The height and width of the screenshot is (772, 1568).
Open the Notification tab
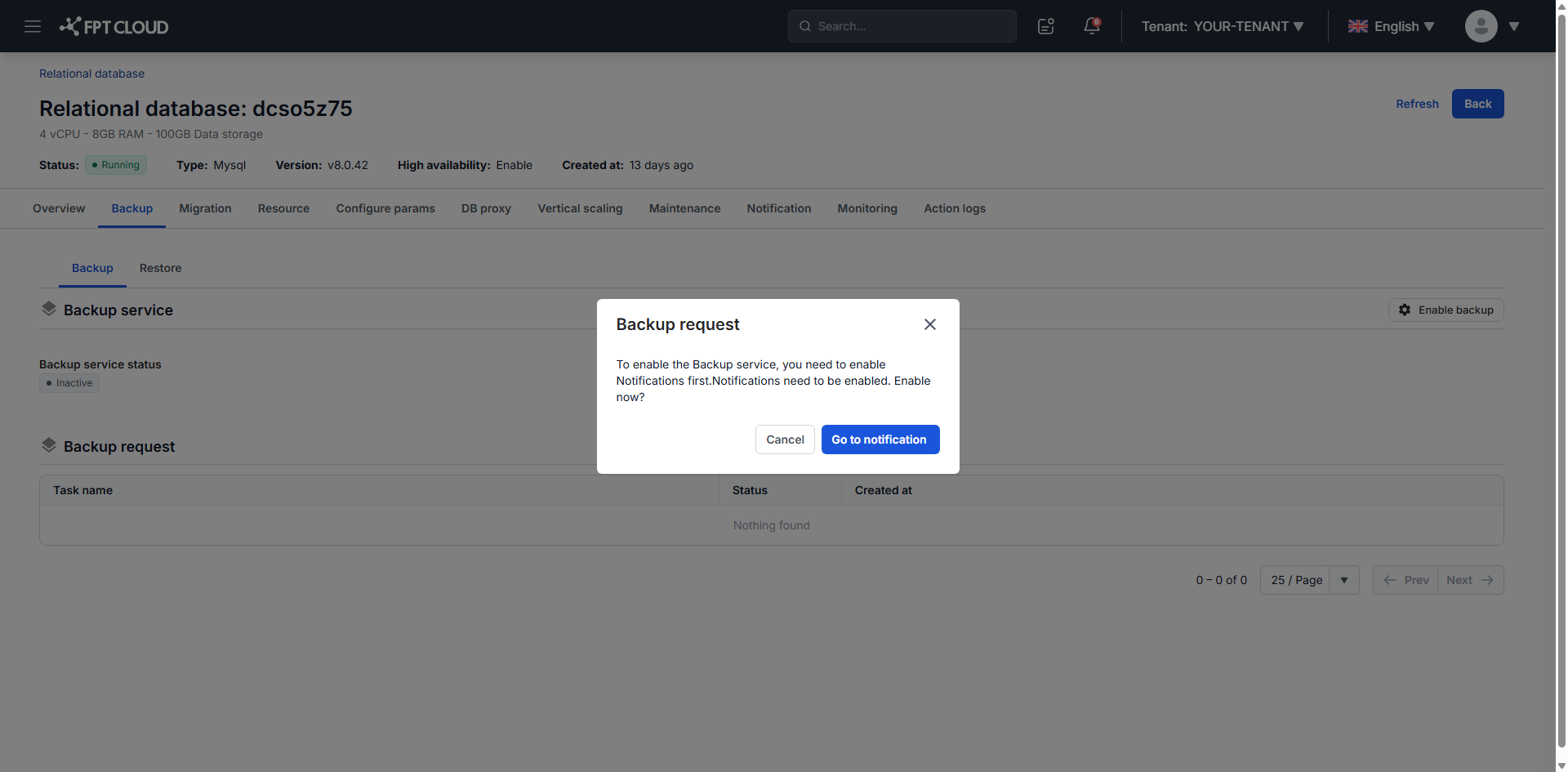coord(778,208)
